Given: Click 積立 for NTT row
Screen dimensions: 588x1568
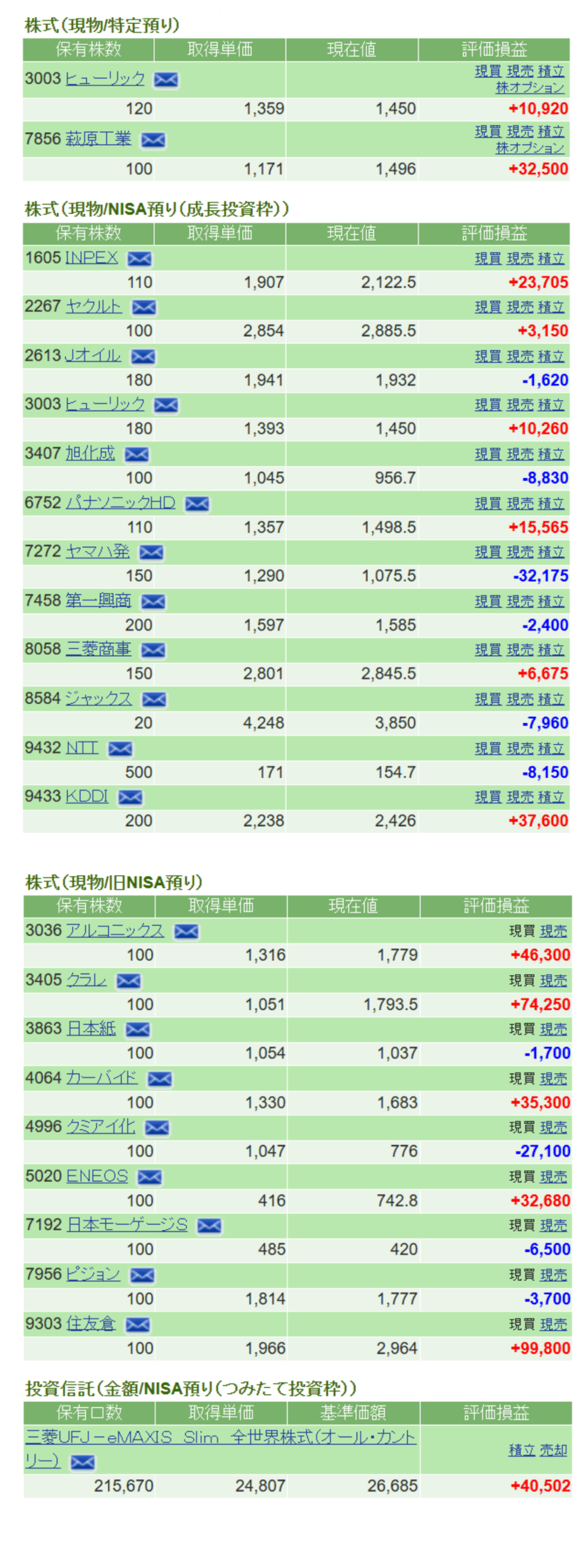Looking at the screenshot, I should tap(551, 748).
